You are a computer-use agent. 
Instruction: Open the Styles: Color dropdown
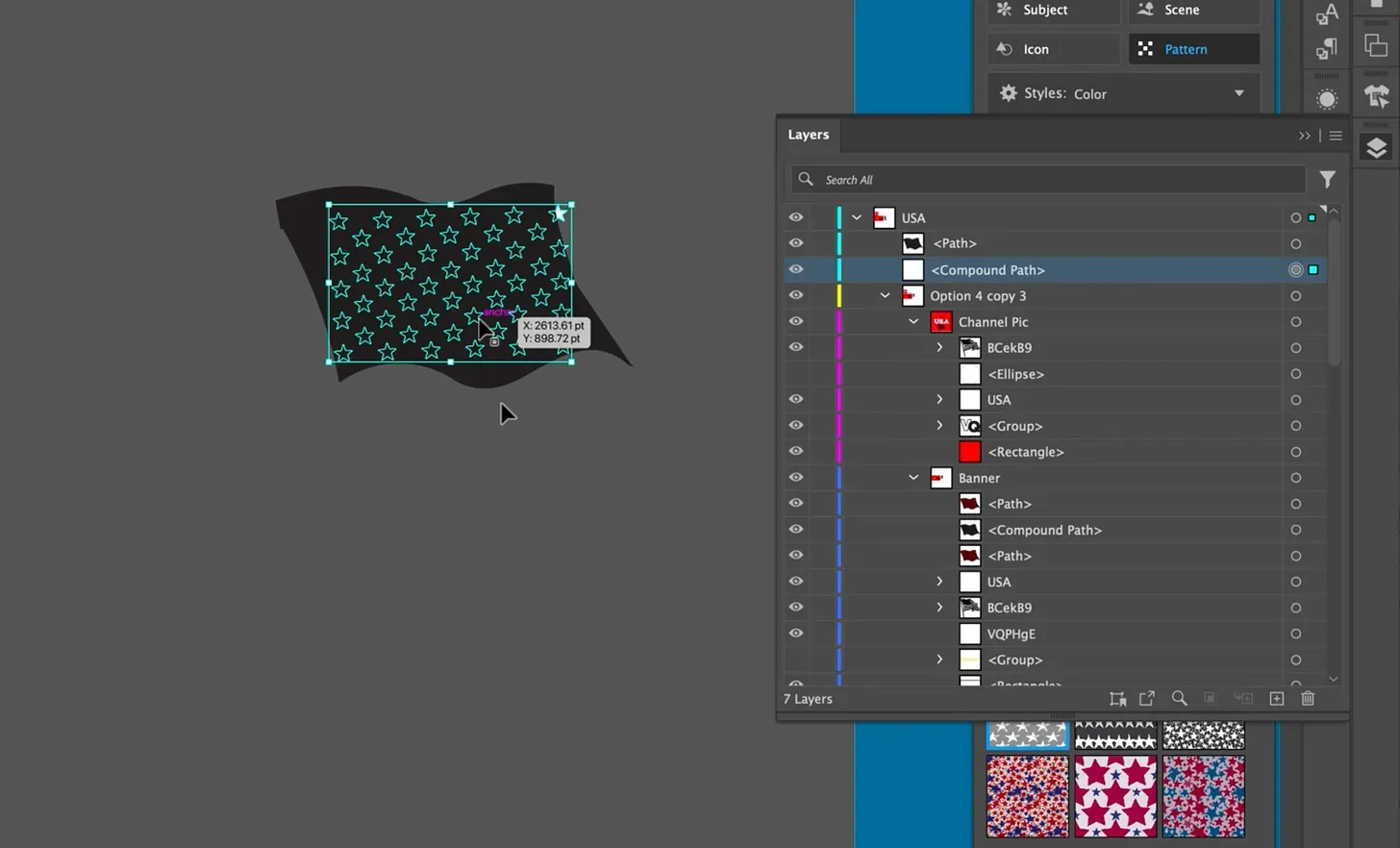coord(1239,93)
